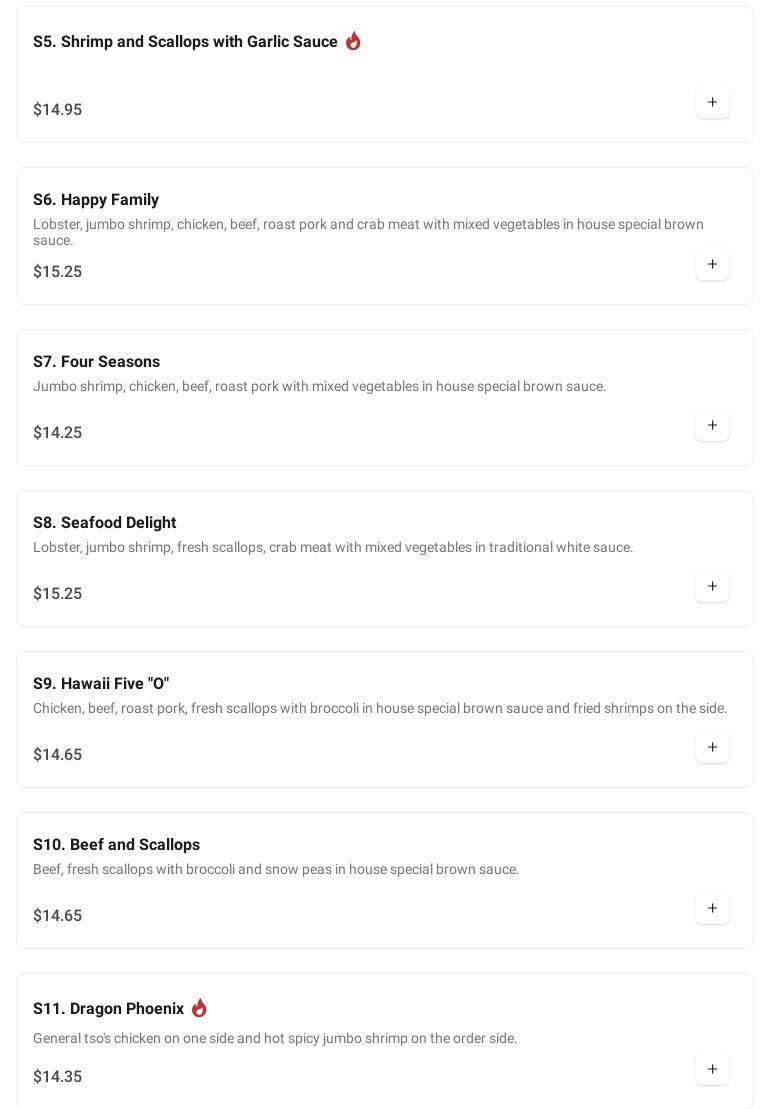Open the S6. Happy Family item title
This screenshot has height=1109, width=770.
point(96,200)
